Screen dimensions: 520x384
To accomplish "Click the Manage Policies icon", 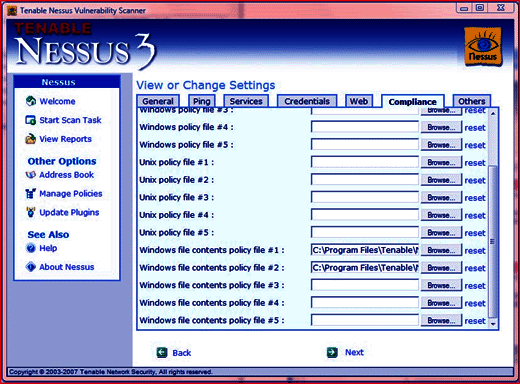I will click(x=31, y=194).
